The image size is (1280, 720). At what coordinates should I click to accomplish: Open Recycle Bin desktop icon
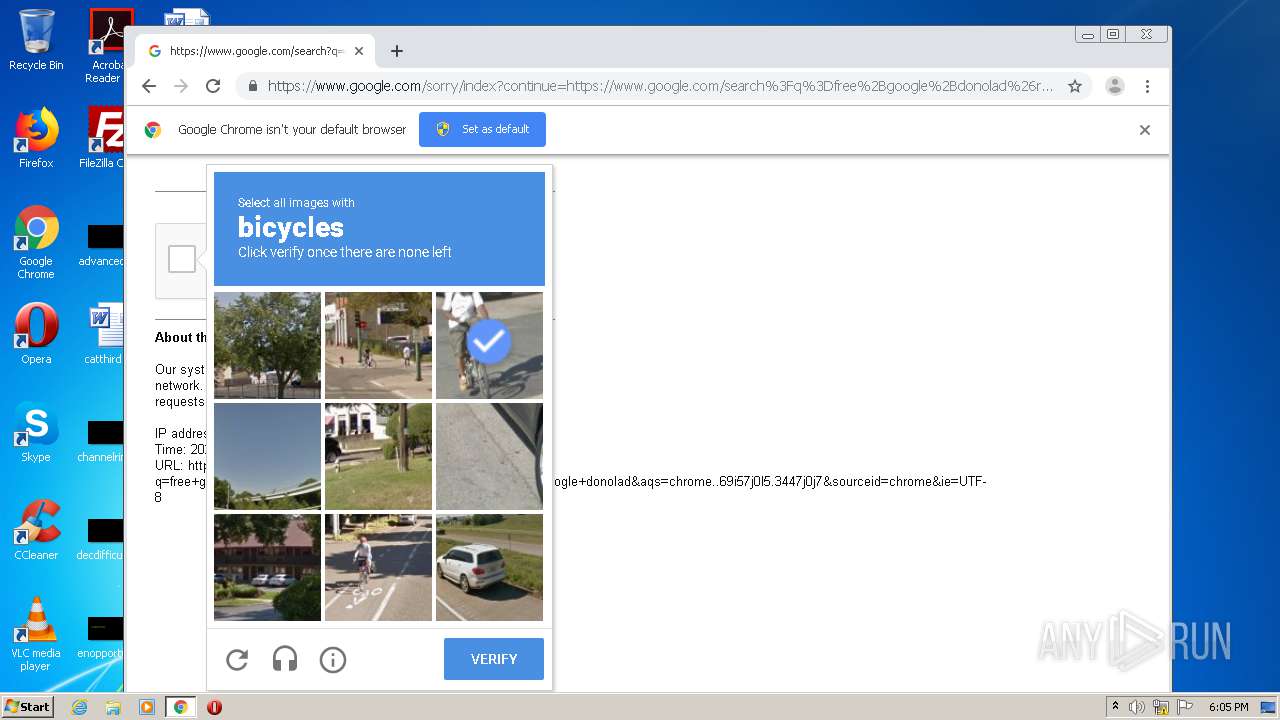pyautogui.click(x=36, y=40)
